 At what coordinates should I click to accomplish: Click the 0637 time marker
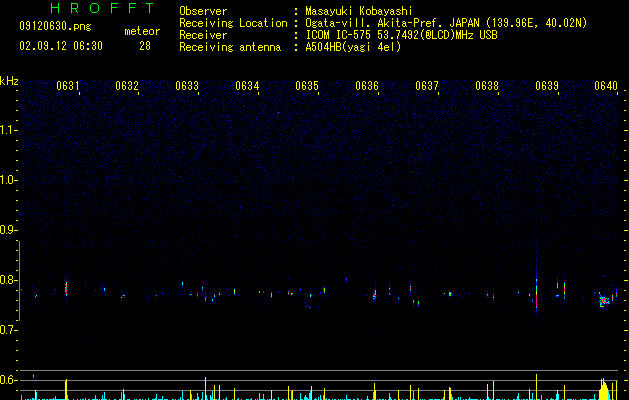pyautogui.click(x=427, y=86)
